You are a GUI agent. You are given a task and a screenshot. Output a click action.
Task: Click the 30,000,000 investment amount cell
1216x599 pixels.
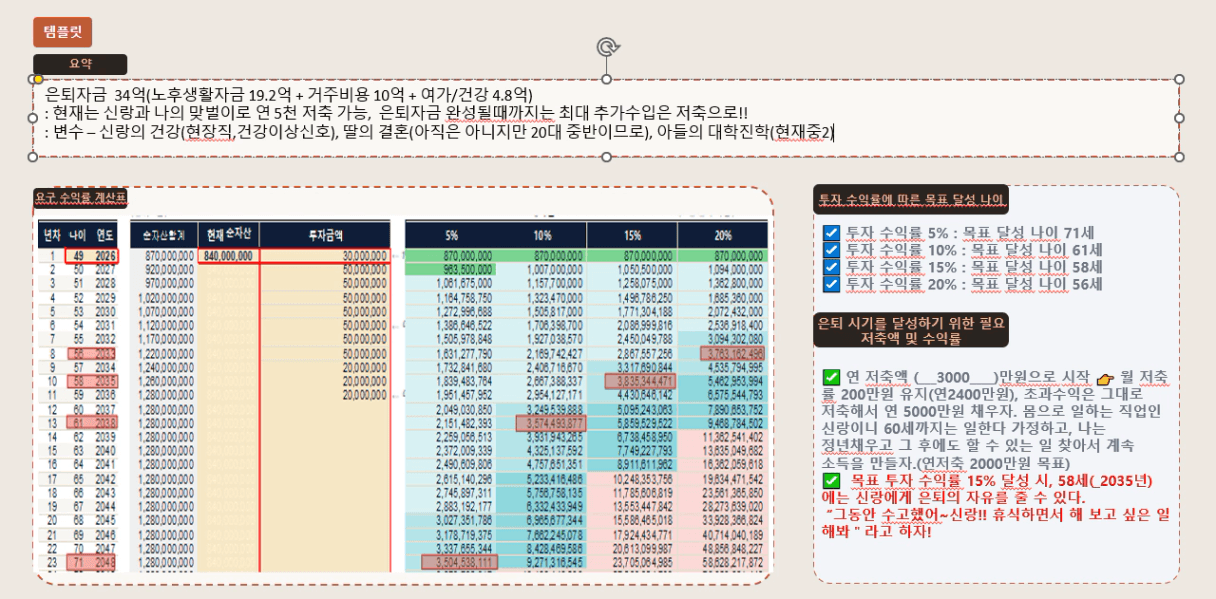[325, 256]
